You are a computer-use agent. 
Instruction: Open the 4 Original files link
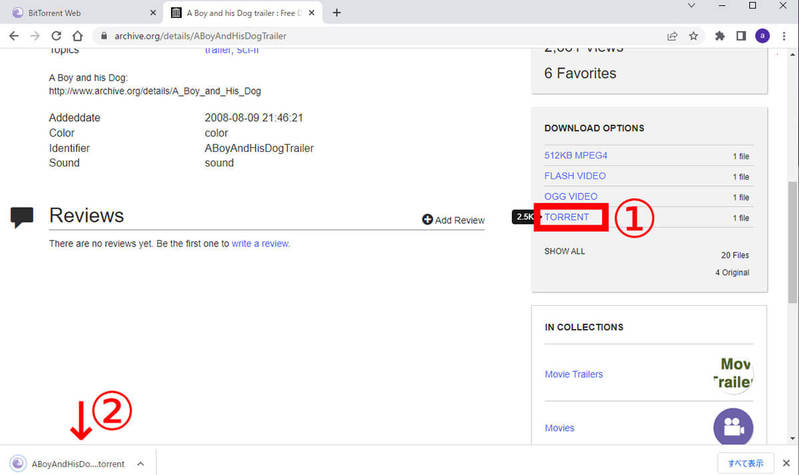(x=732, y=273)
